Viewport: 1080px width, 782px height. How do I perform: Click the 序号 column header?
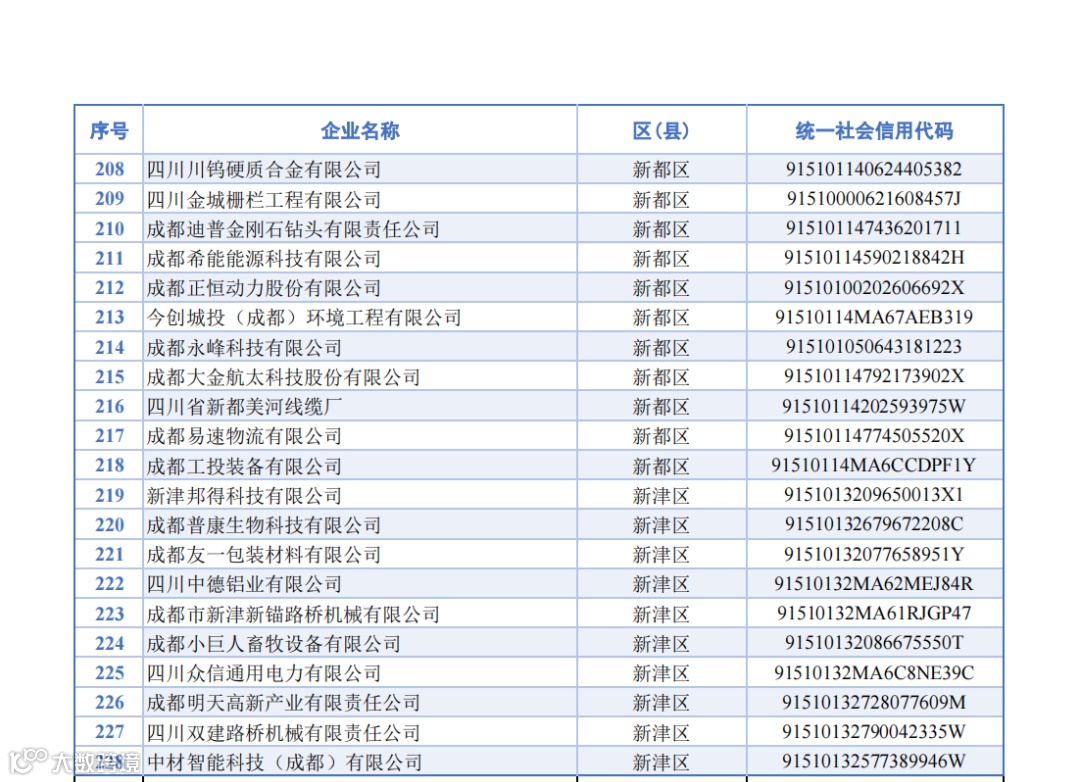(x=109, y=130)
